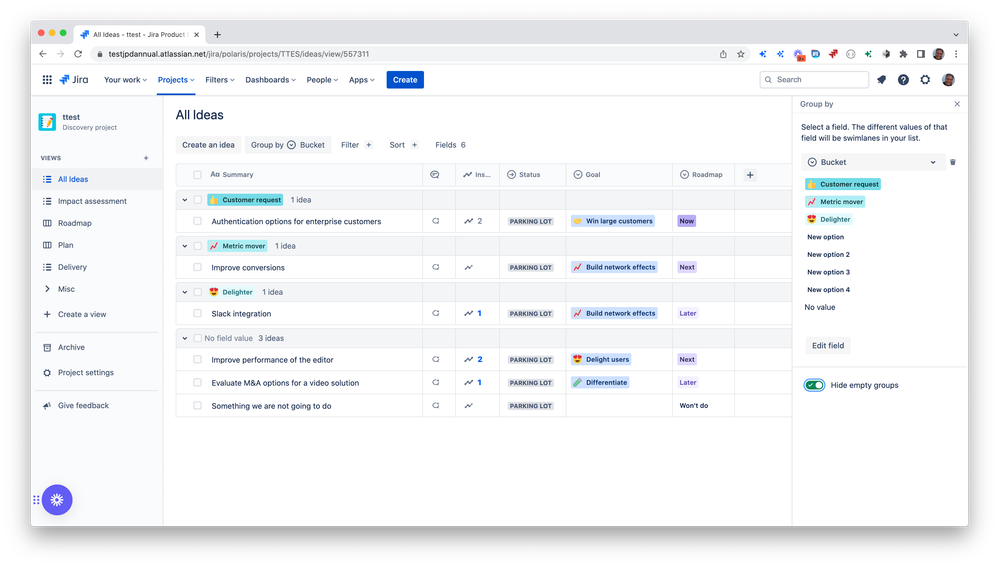This screenshot has height=567, width=999.
Task: Select the Delighter colored option in Group by panel
Action: [829, 219]
